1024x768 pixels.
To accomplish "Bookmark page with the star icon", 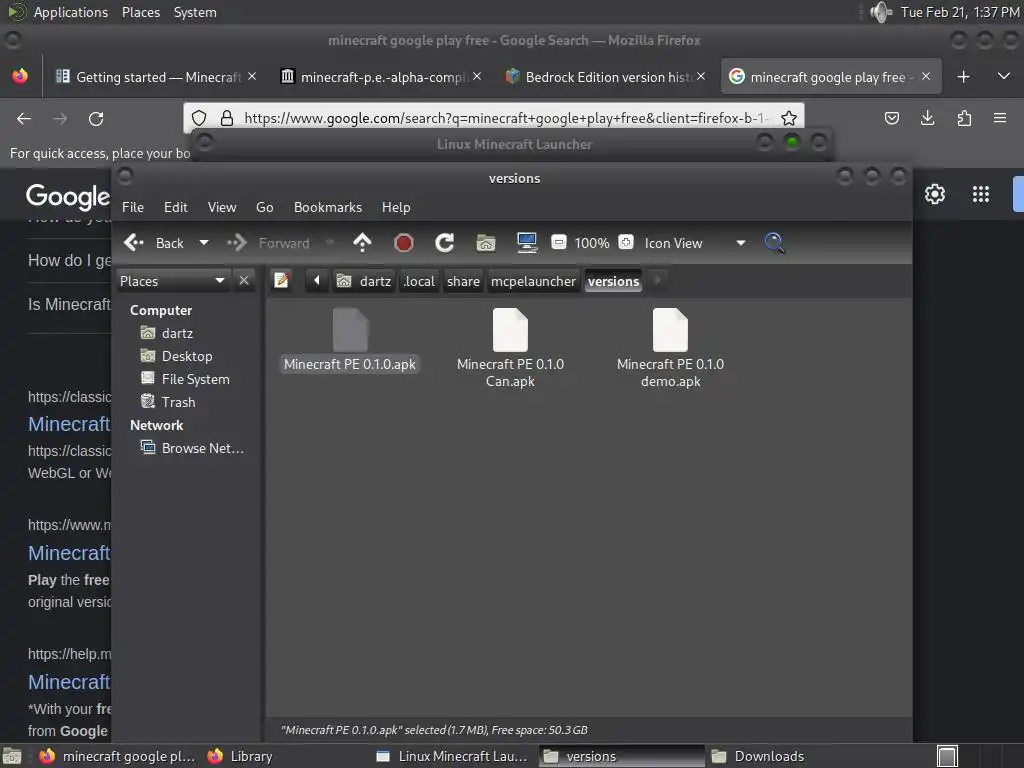I will (789, 118).
